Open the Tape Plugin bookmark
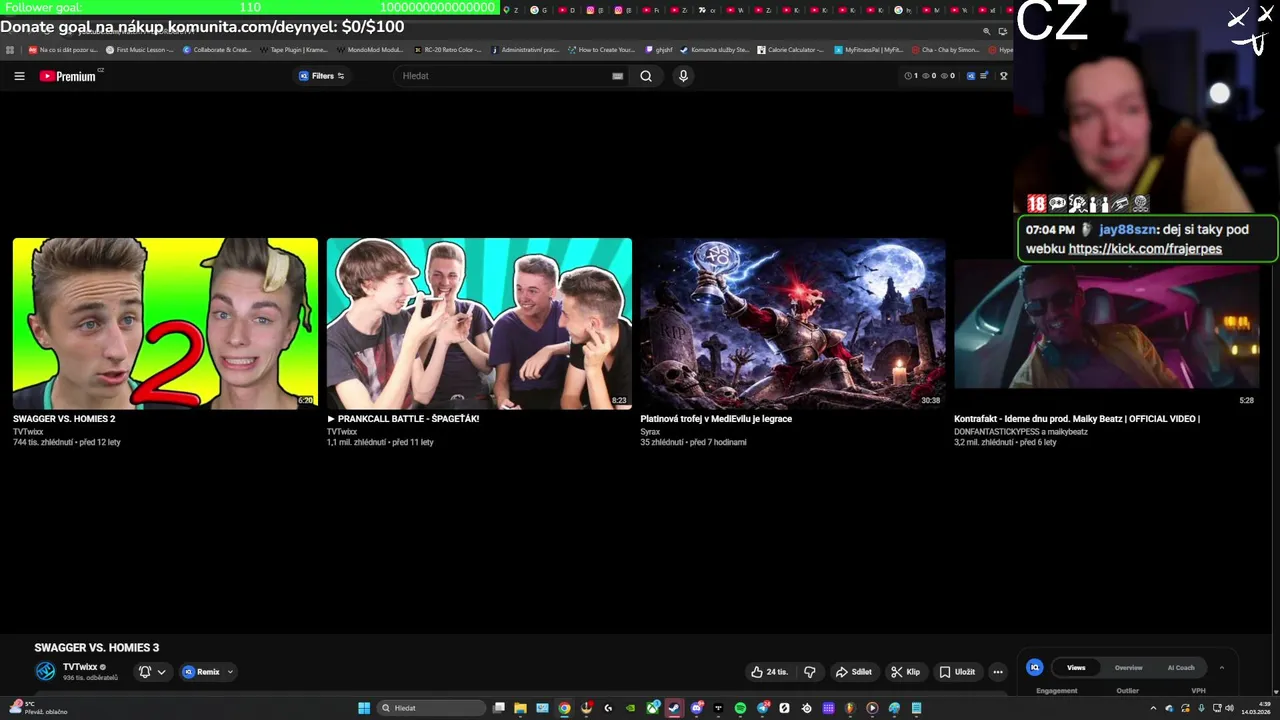1280x720 pixels. pos(294,49)
